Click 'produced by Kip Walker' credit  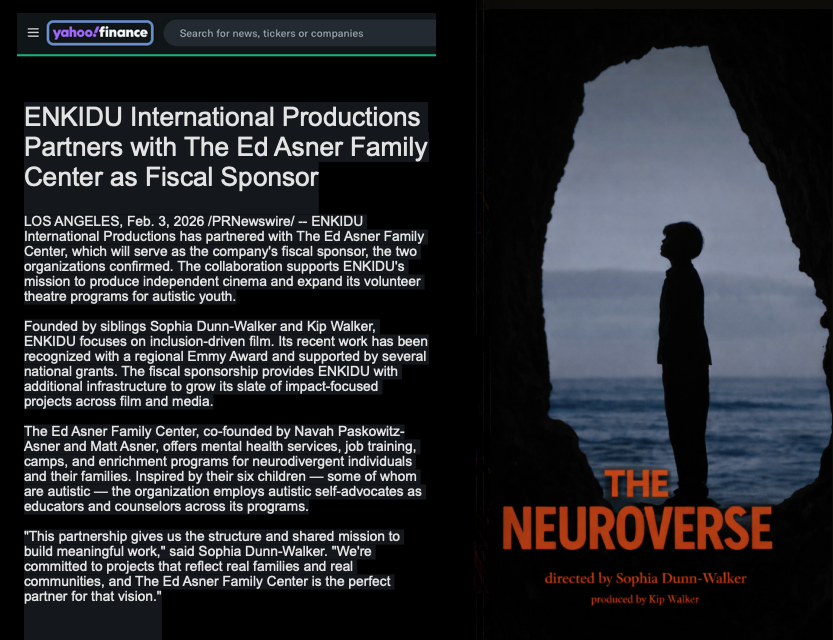tap(644, 599)
